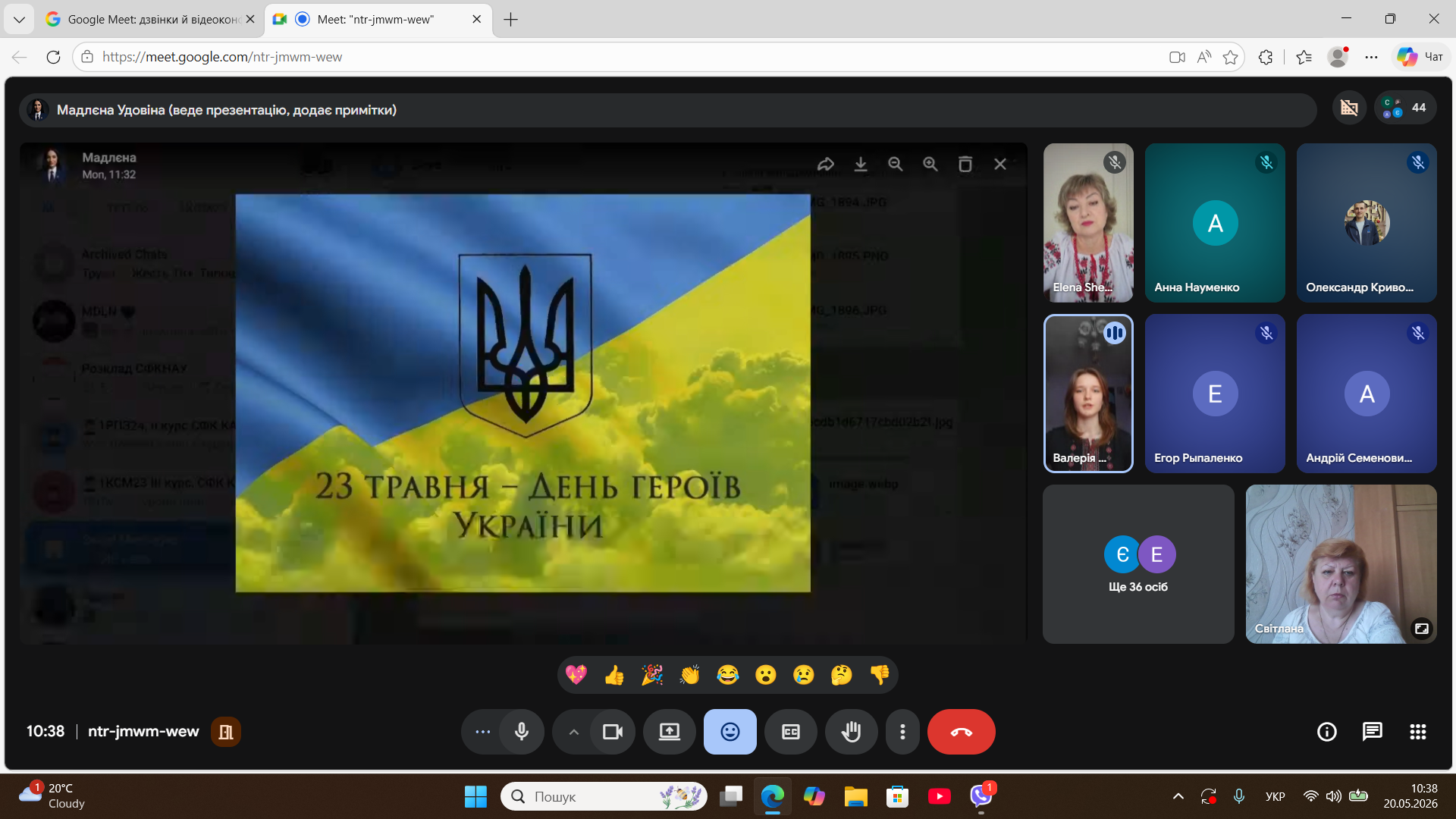This screenshot has width=1456, height=819.
Task: Send the heart emoji reaction
Action: point(576,674)
